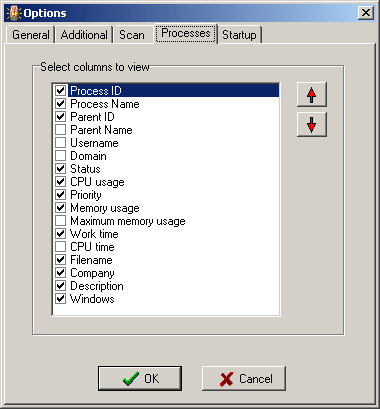Toggle the Work time checkbox
Viewport: 380px width, 409px height.
point(60,233)
